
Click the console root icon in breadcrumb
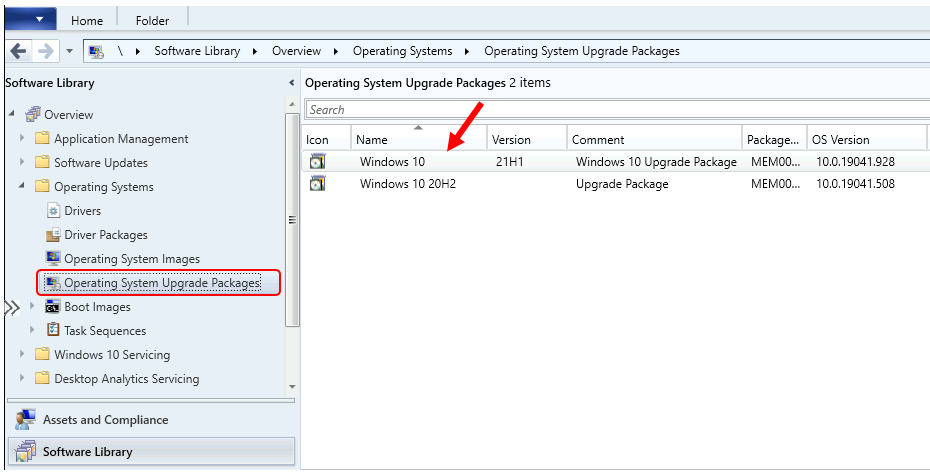(x=96, y=52)
